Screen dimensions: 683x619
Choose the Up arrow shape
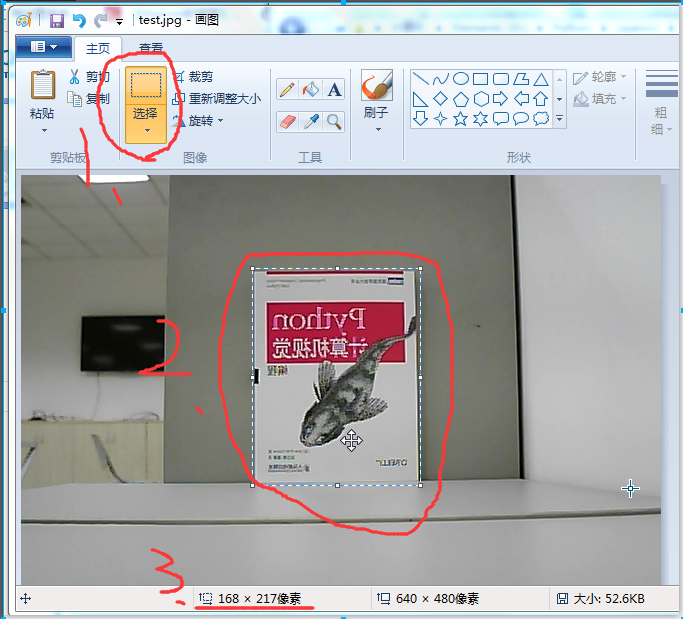(541, 99)
